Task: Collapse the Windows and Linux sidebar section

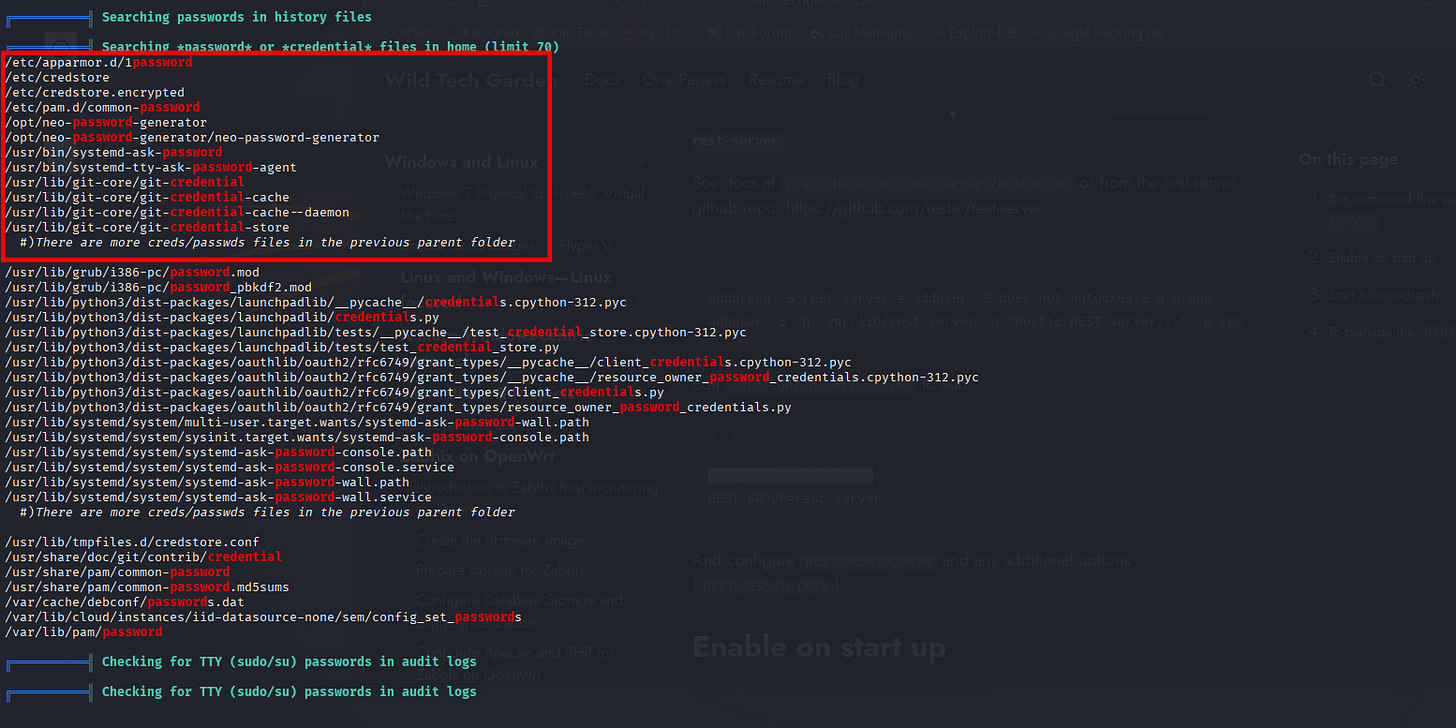Action: click(x=640, y=162)
